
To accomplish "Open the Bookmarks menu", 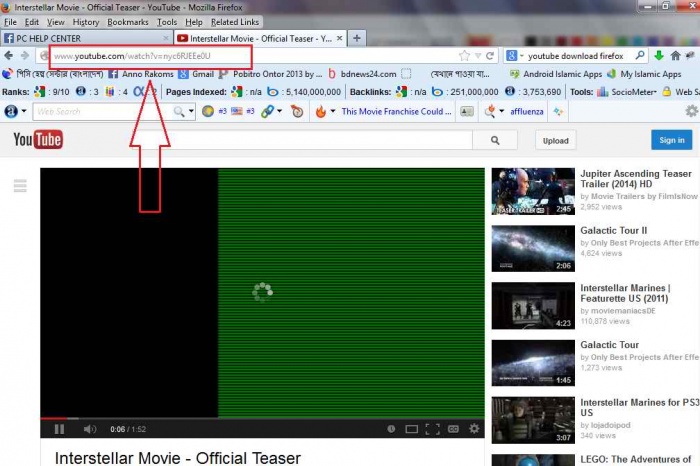I will tap(128, 22).
